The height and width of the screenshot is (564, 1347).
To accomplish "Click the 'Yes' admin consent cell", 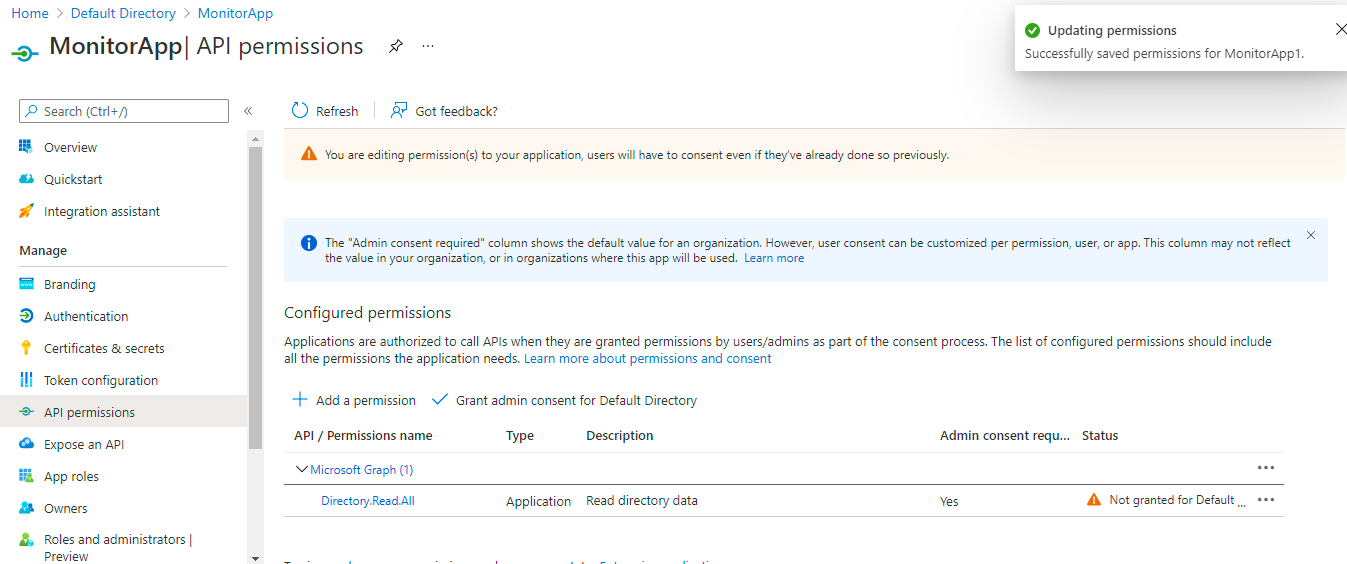I will [949, 501].
